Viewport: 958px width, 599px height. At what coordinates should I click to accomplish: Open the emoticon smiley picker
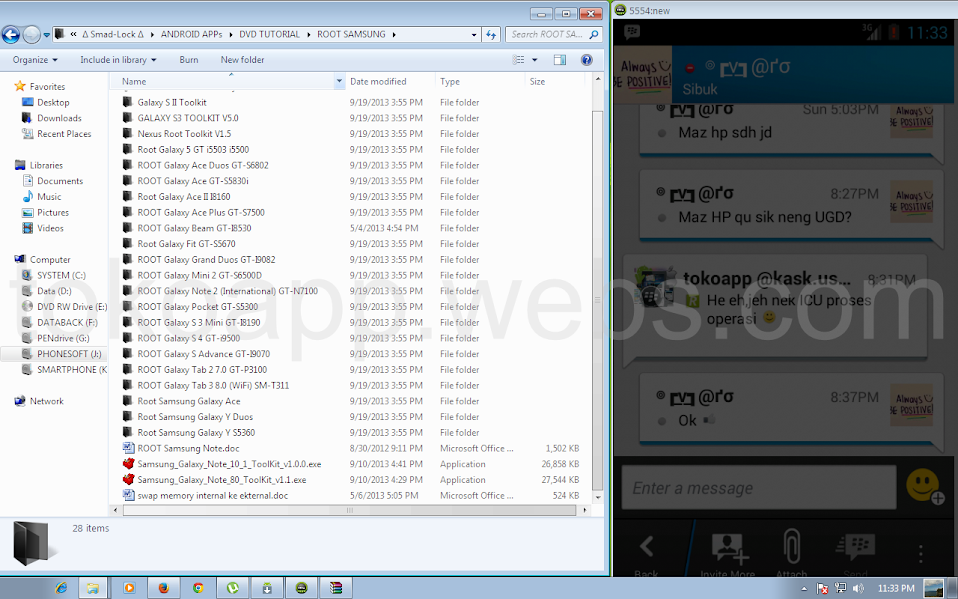click(x=924, y=487)
